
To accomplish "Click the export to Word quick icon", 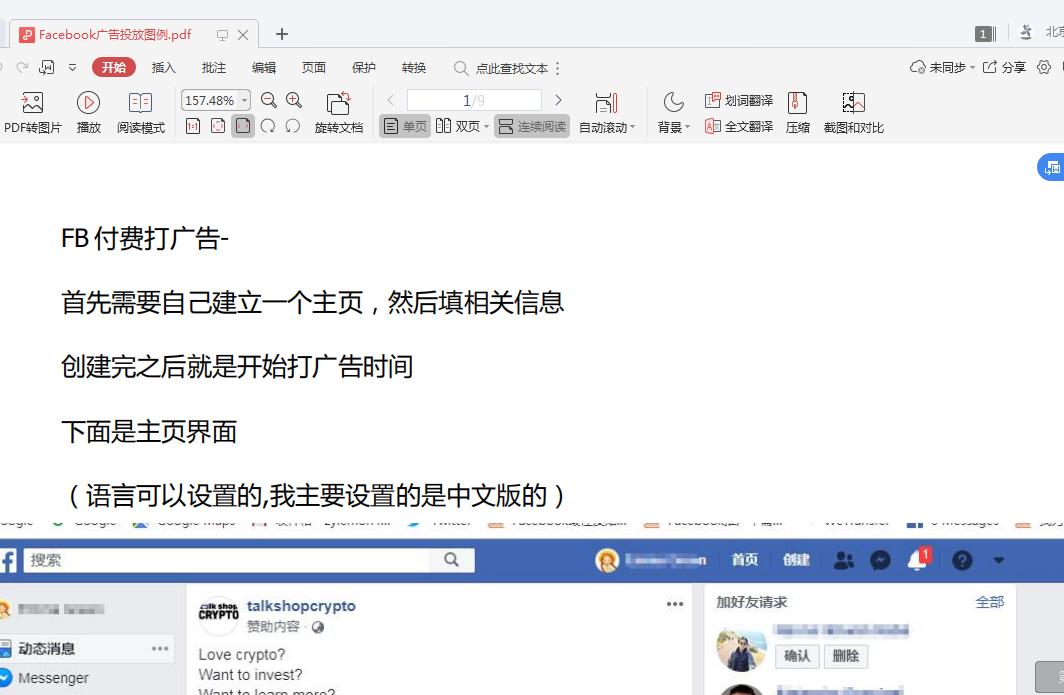I will (x=47, y=67).
